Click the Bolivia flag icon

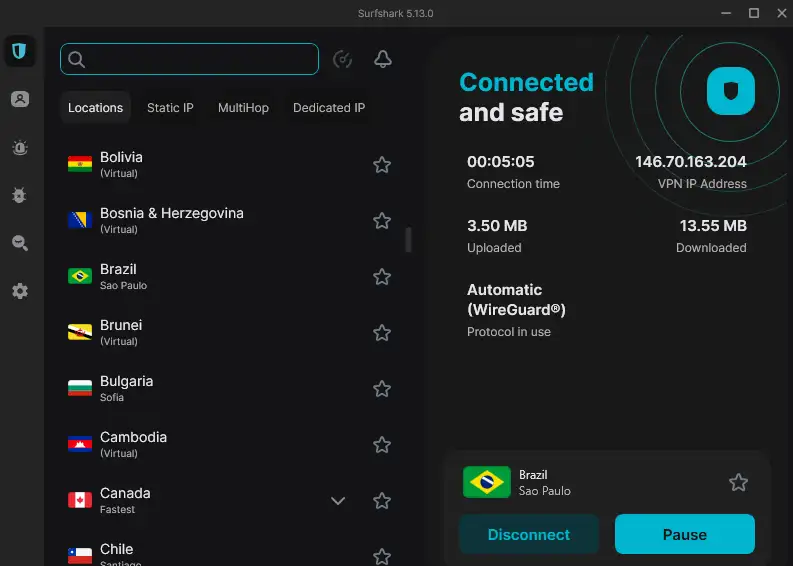(80, 164)
